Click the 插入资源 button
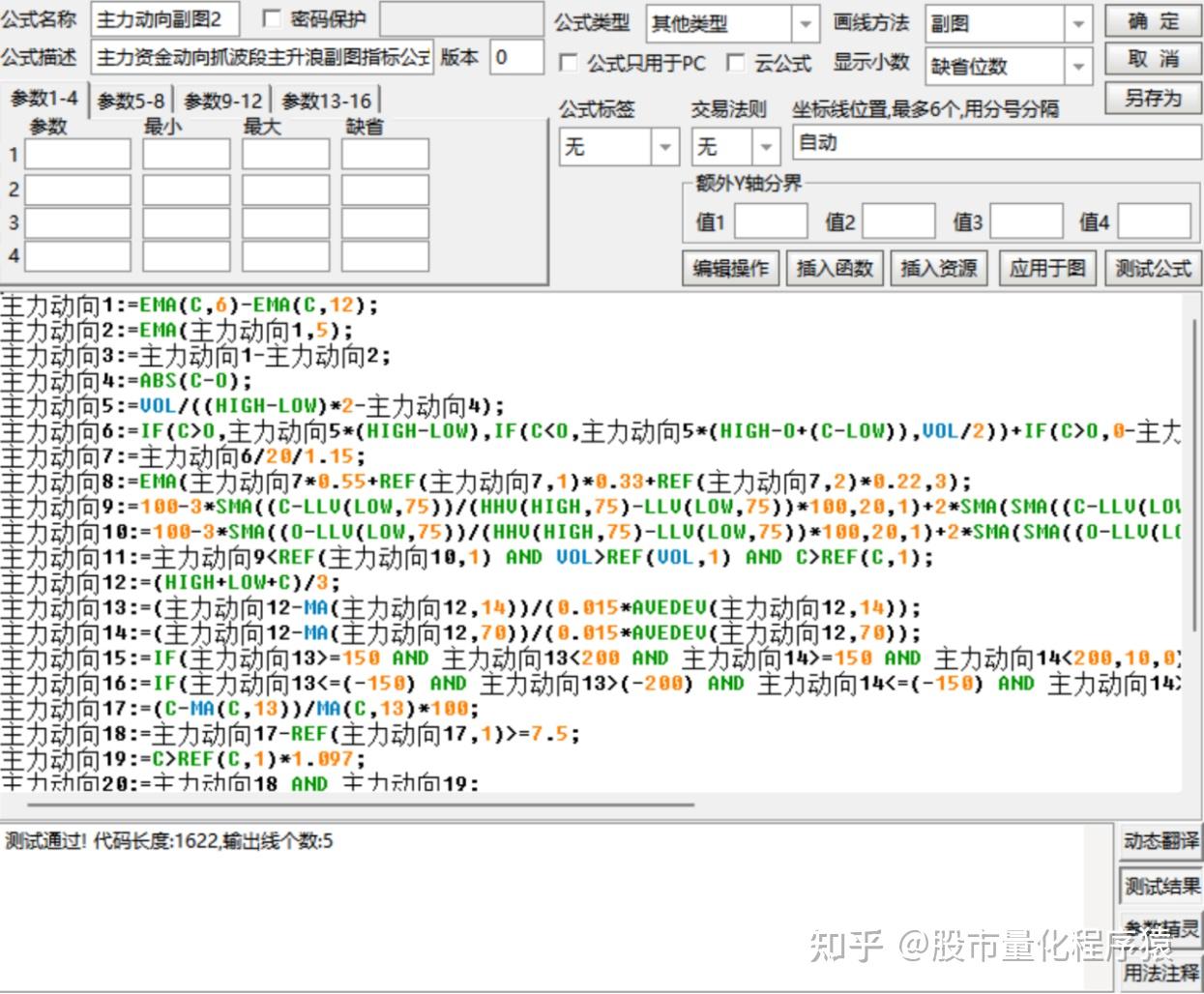 click(x=939, y=268)
